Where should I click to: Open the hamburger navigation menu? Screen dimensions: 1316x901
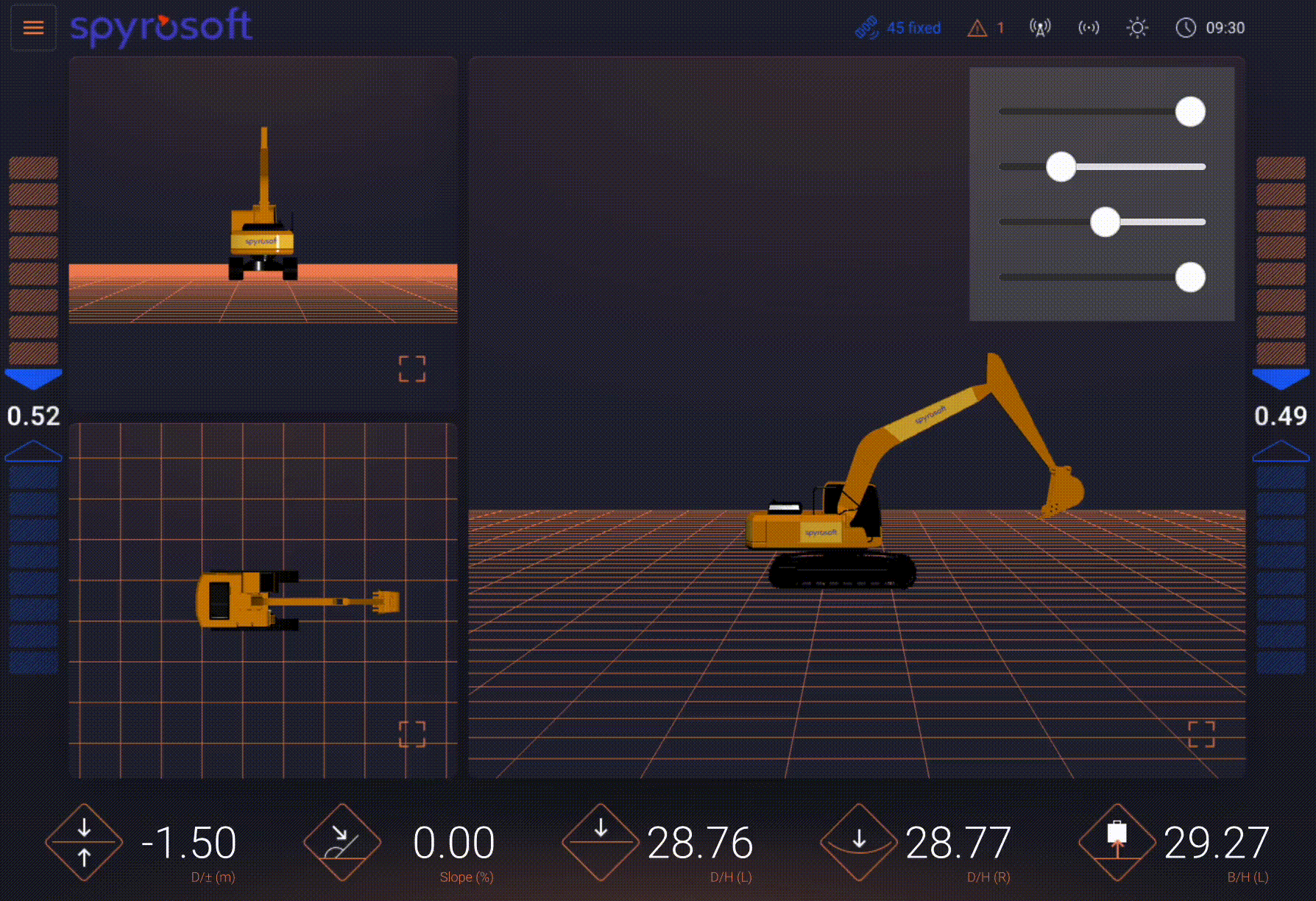coord(32,27)
